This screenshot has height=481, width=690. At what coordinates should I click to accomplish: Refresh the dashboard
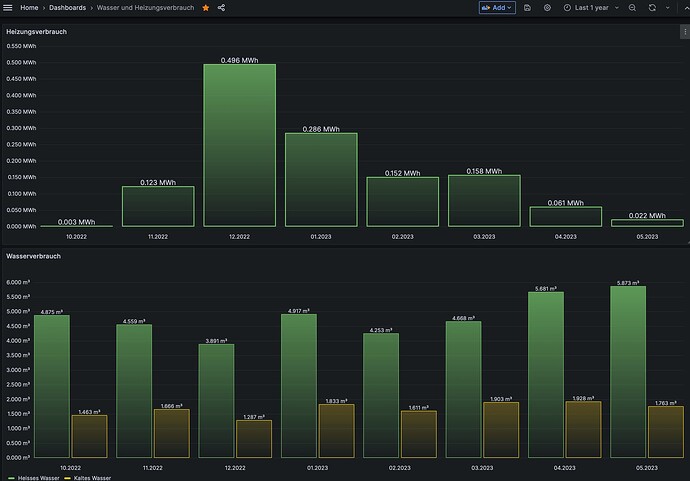pos(652,7)
